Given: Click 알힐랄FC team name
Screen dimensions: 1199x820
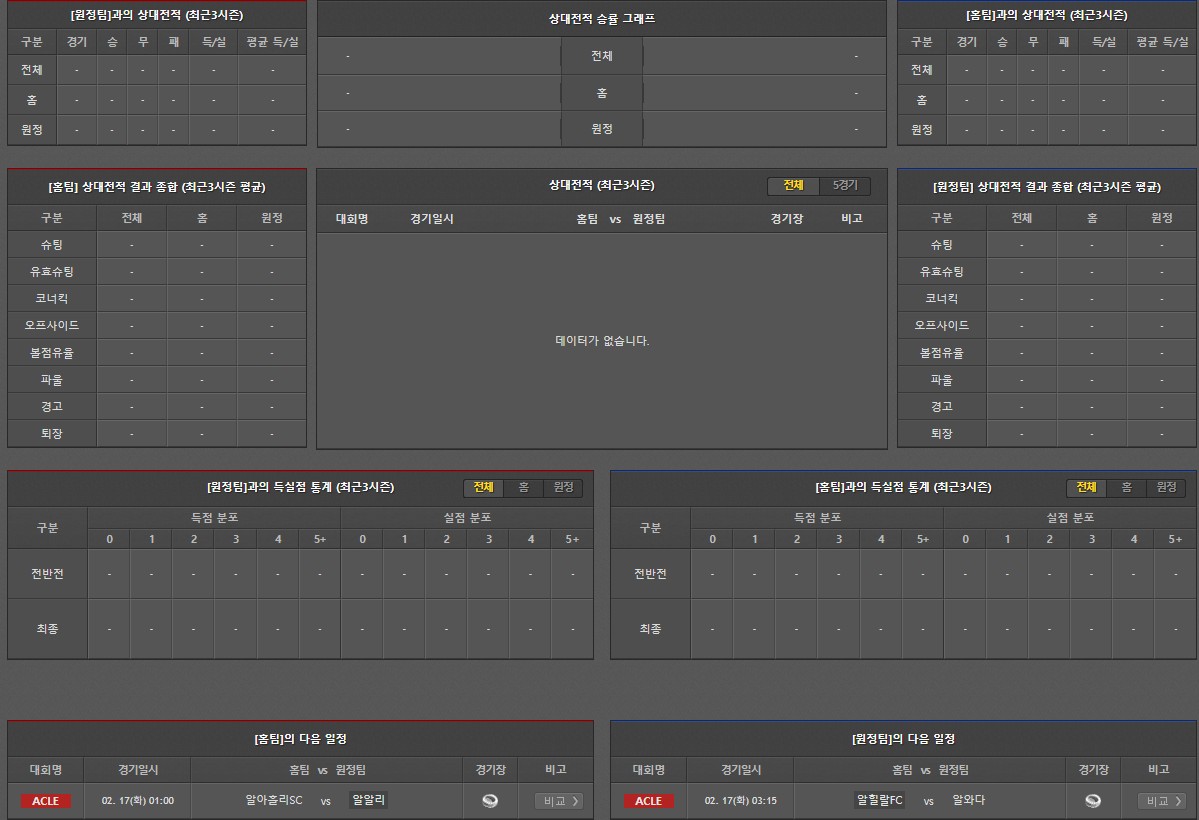Looking at the screenshot, I should click(879, 800).
